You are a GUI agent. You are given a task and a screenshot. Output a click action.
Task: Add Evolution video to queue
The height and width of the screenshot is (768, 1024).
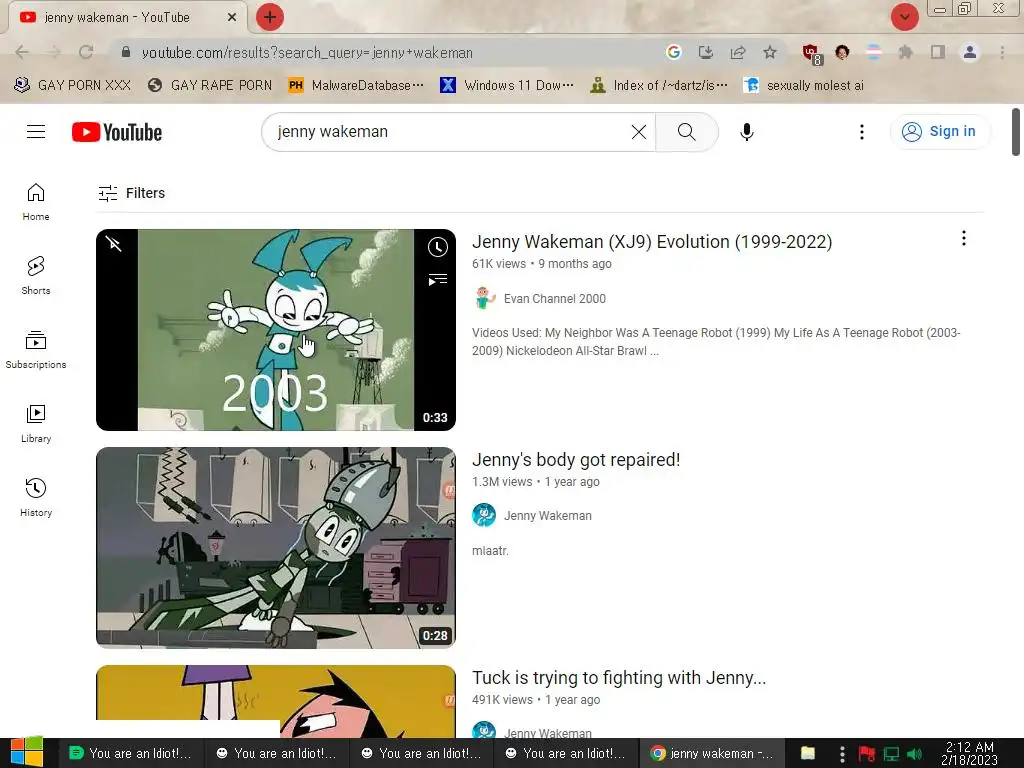point(438,280)
